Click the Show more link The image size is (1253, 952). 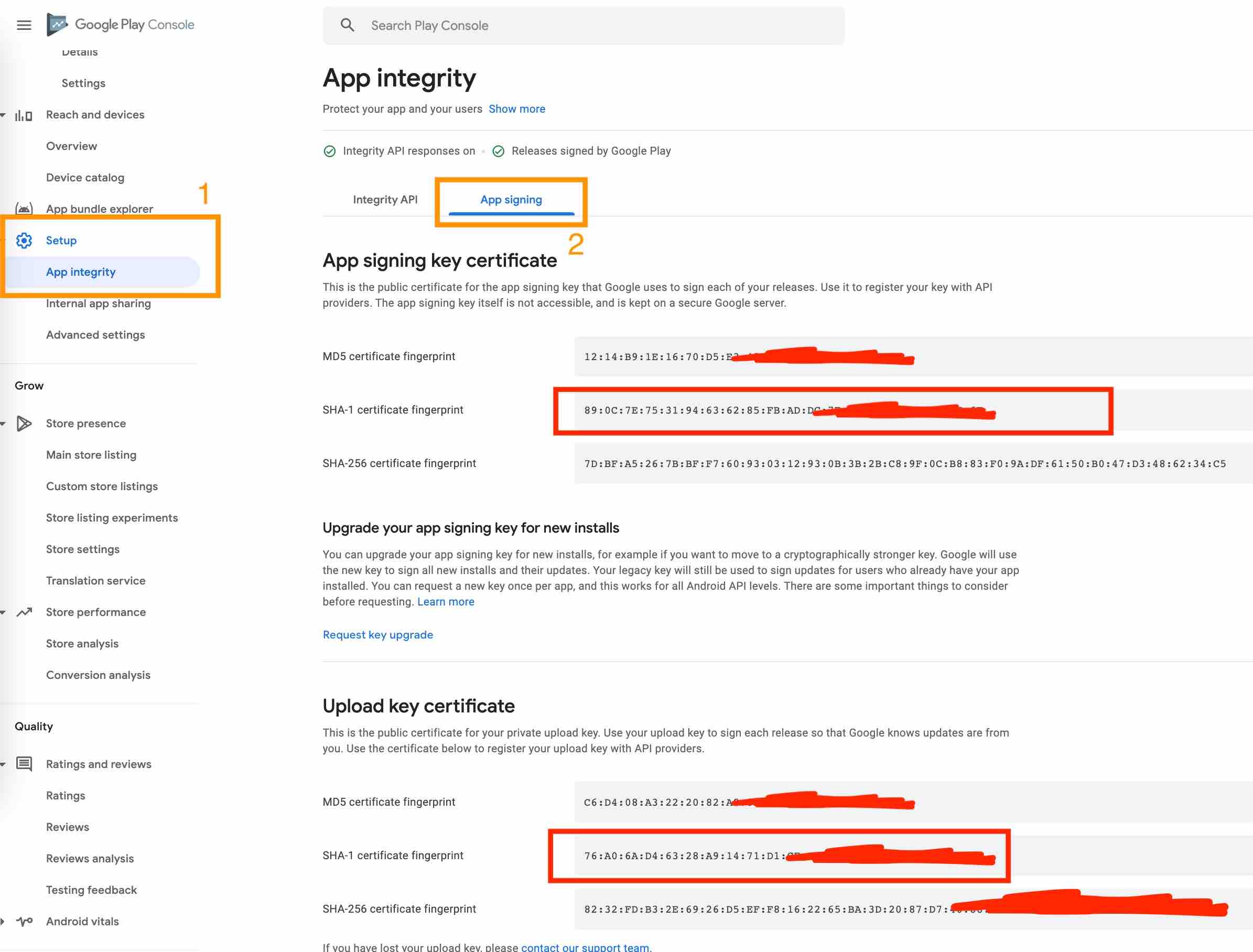tap(516, 109)
